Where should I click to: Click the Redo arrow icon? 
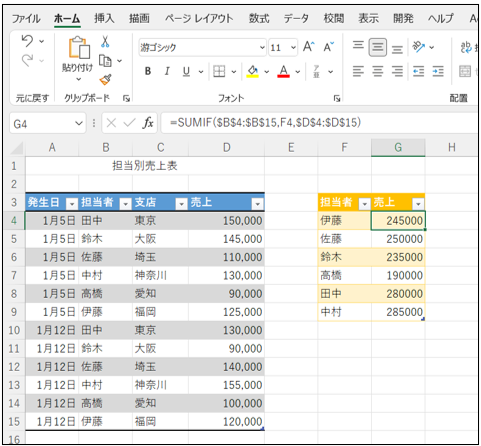(x=27, y=61)
